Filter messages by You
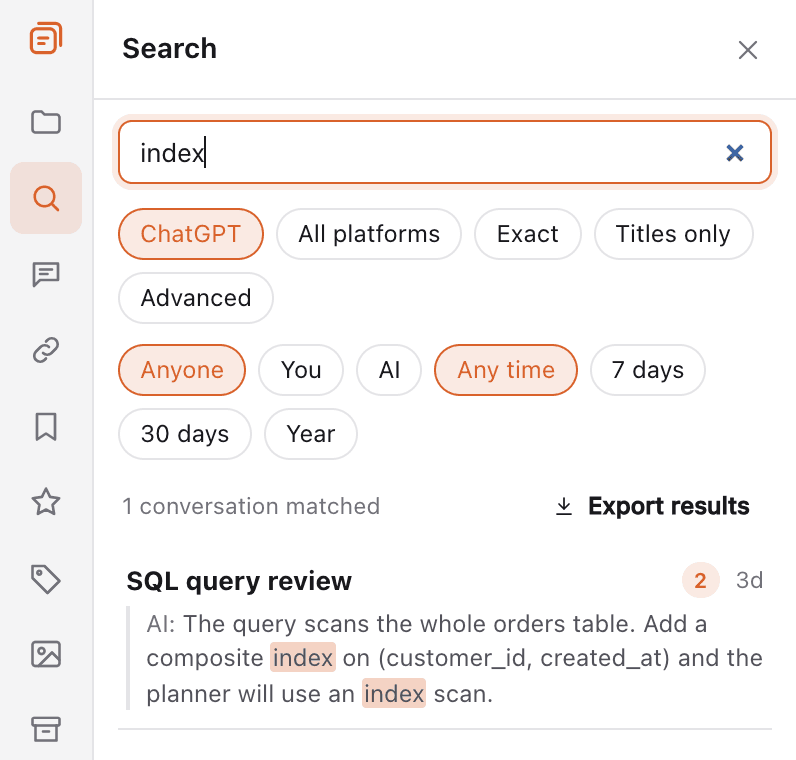Viewport: 796px width, 760px height. point(301,370)
